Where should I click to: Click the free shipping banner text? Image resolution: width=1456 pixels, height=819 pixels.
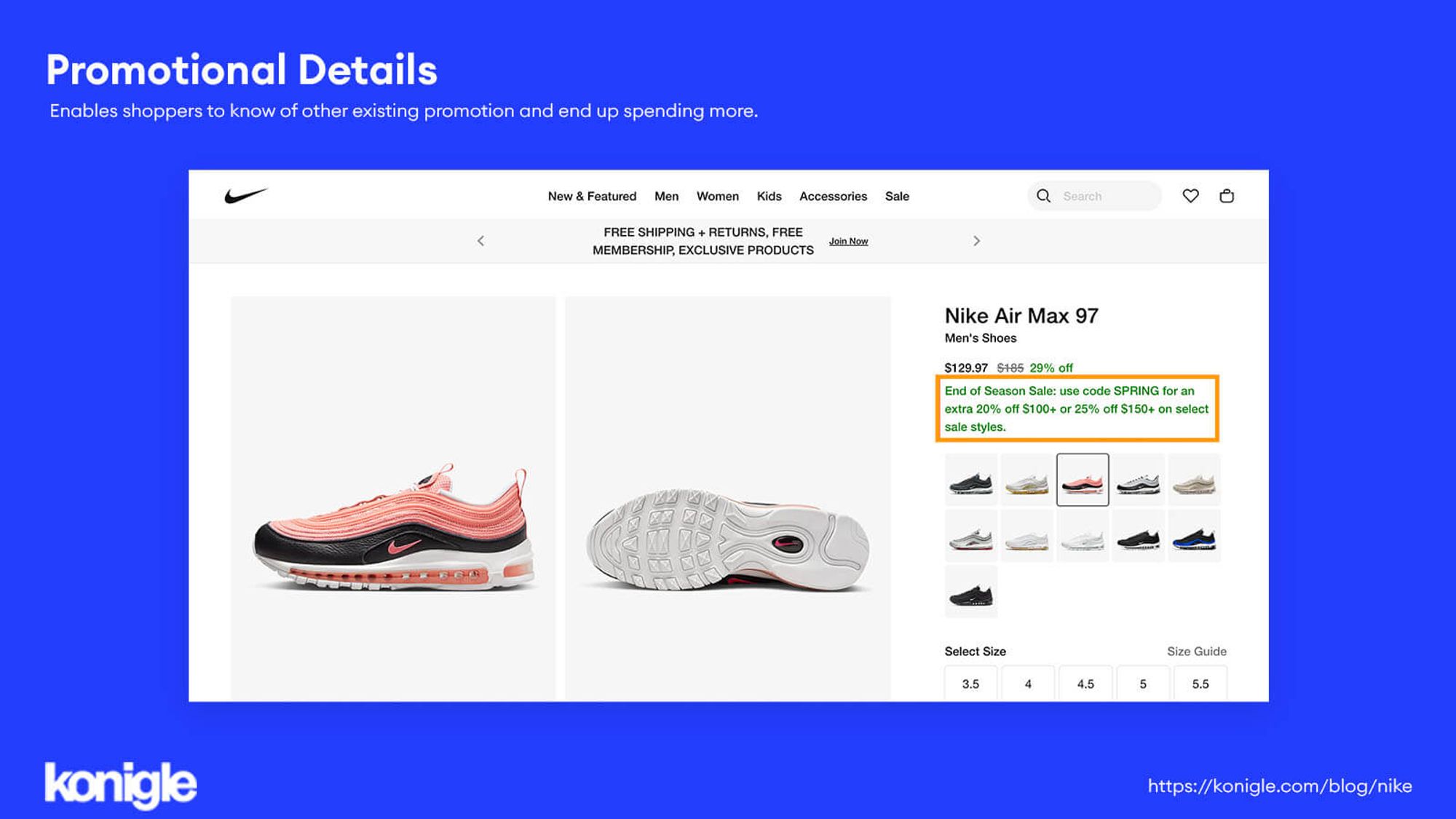tap(703, 241)
